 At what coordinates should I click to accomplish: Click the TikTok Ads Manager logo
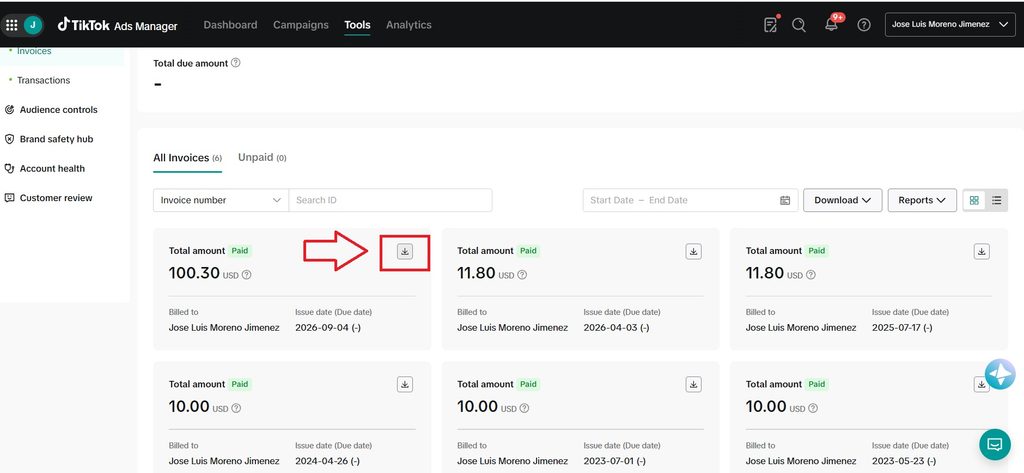click(118, 25)
